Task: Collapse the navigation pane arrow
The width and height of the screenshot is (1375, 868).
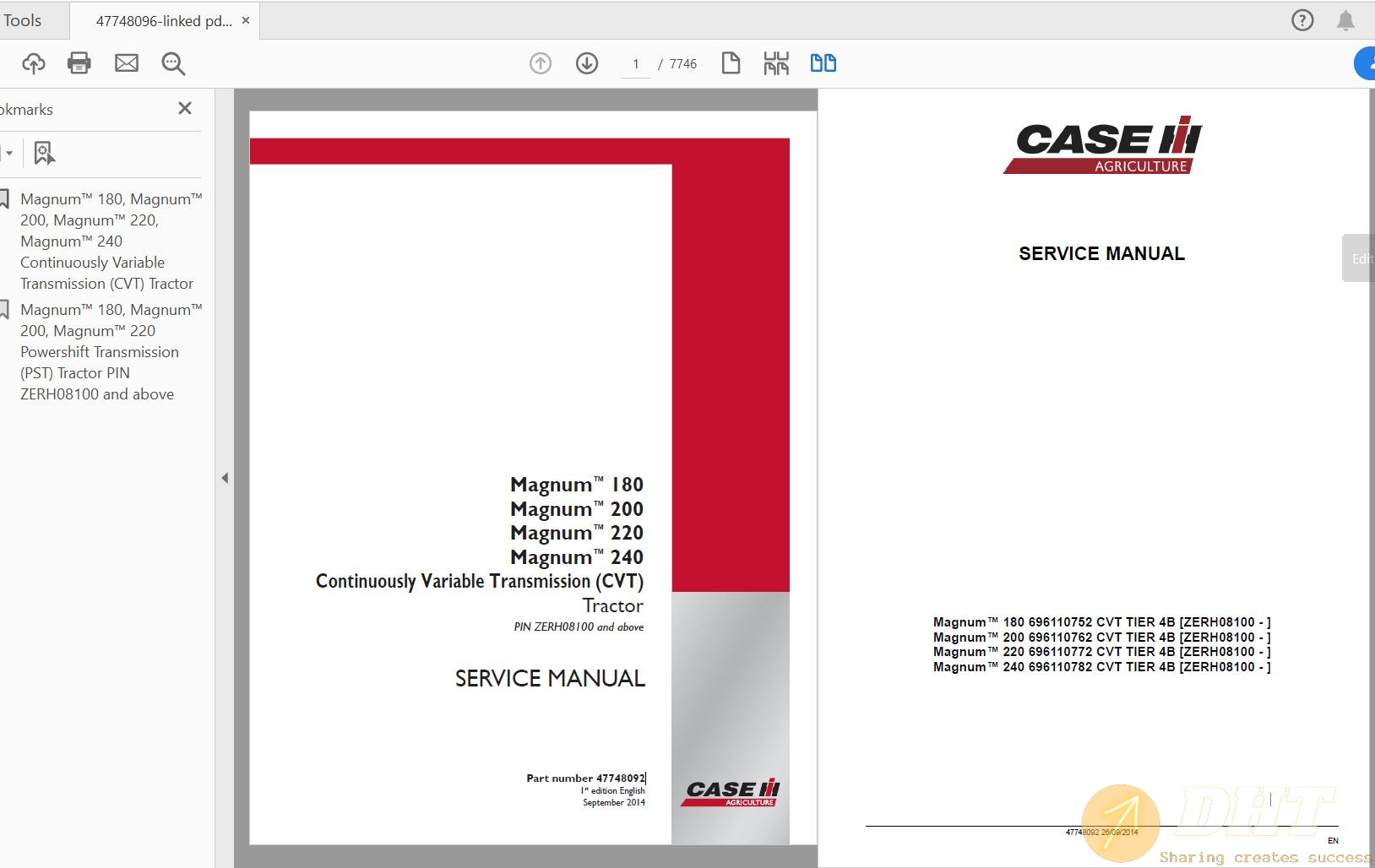Action: (225, 478)
